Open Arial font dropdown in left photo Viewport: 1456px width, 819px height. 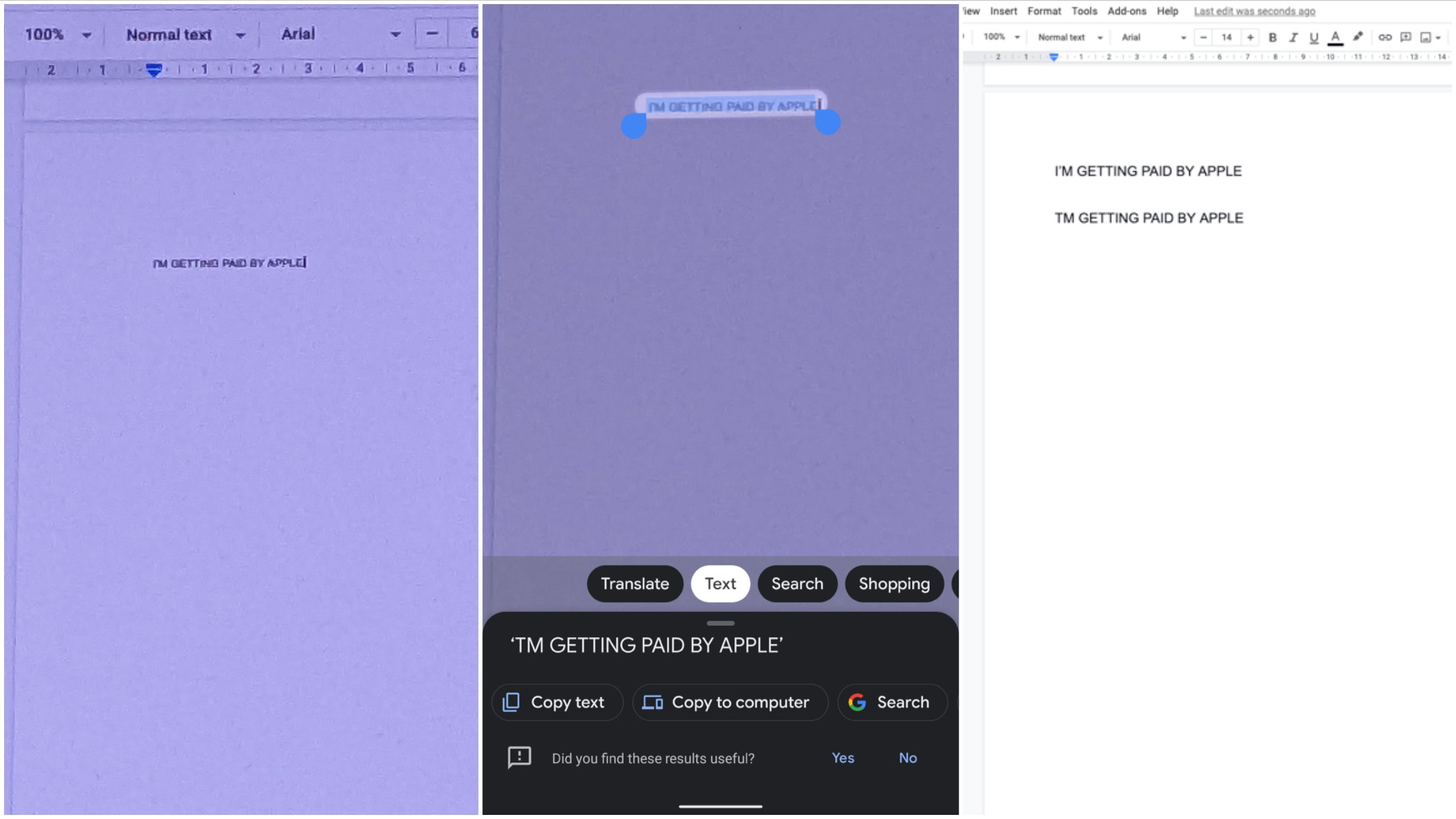[341, 34]
